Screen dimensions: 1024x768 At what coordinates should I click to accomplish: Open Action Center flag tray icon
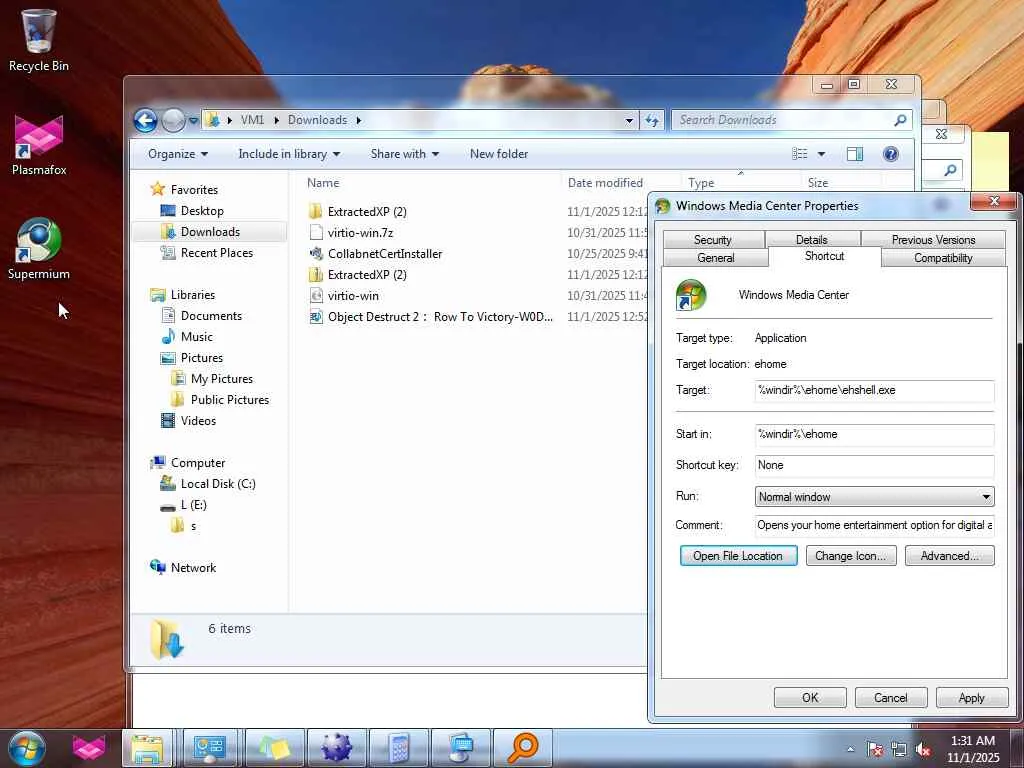874,749
